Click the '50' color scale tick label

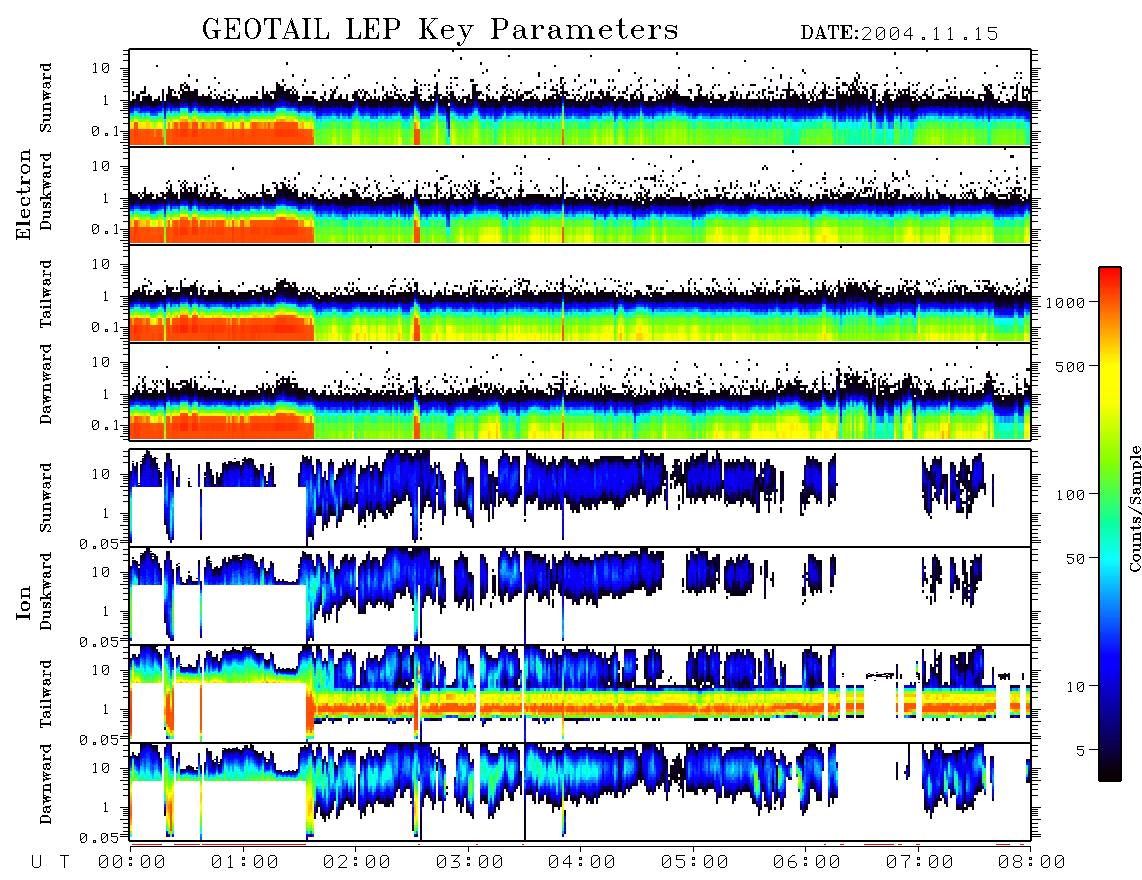[x=1075, y=559]
